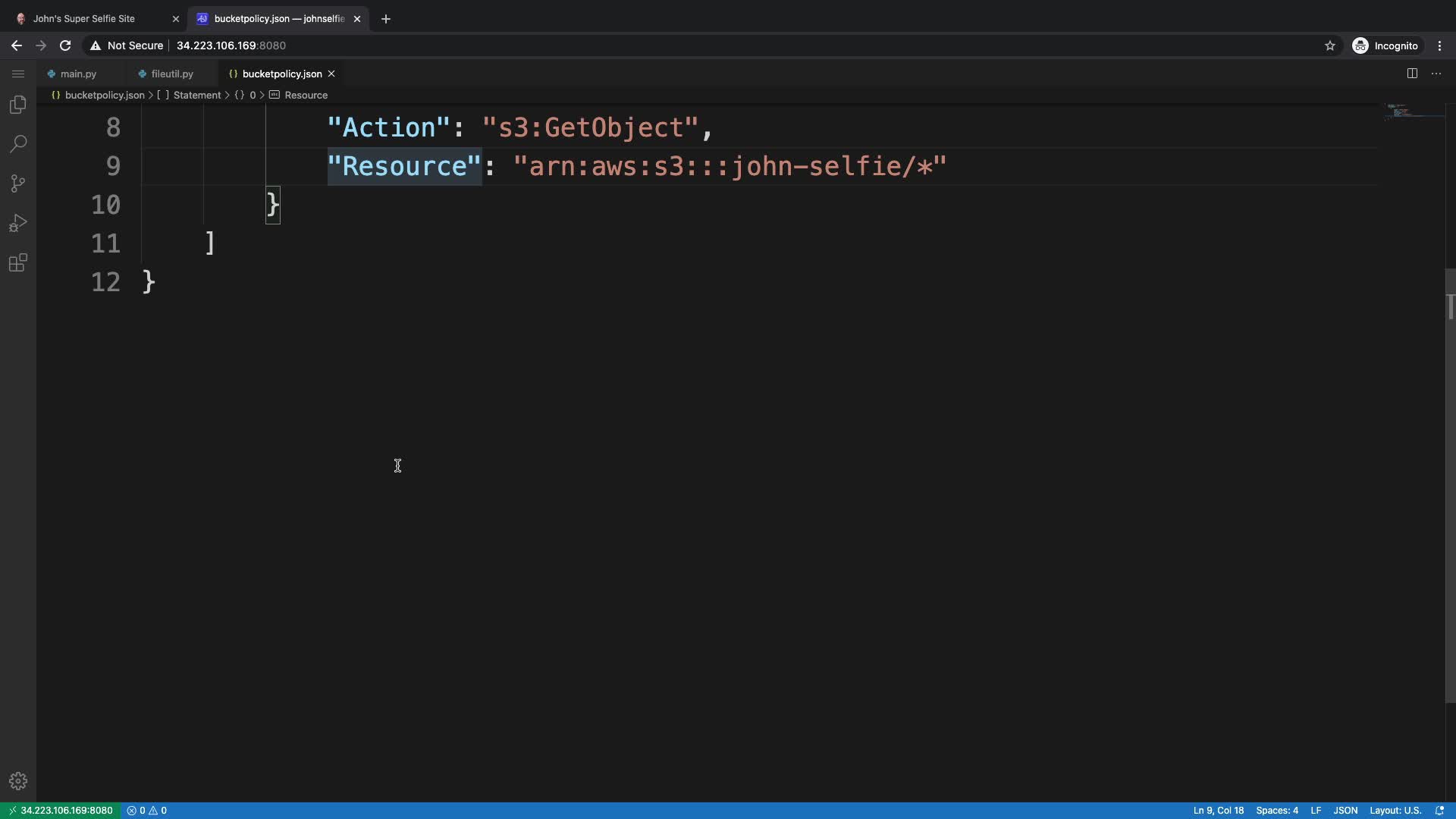The width and height of the screenshot is (1456, 819).
Task: Change language mode JSON in status bar
Action: [1345, 811]
